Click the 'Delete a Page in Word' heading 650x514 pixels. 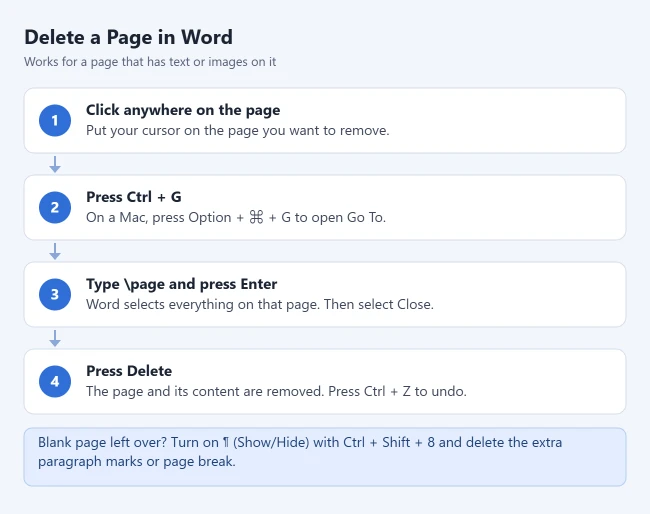129,37
